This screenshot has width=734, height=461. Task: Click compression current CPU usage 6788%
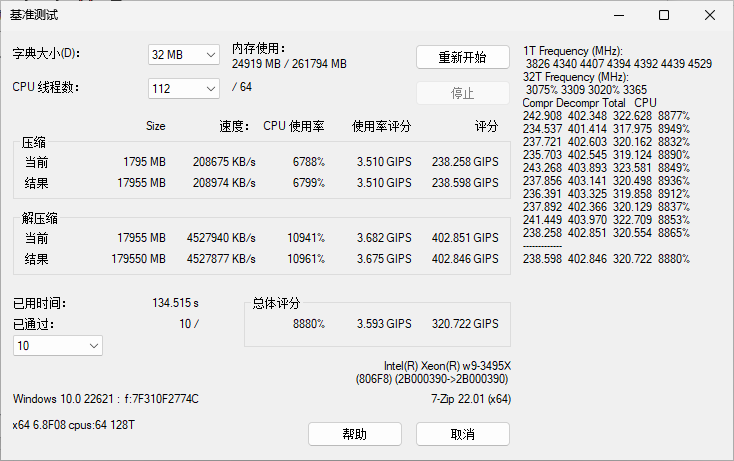(308, 162)
